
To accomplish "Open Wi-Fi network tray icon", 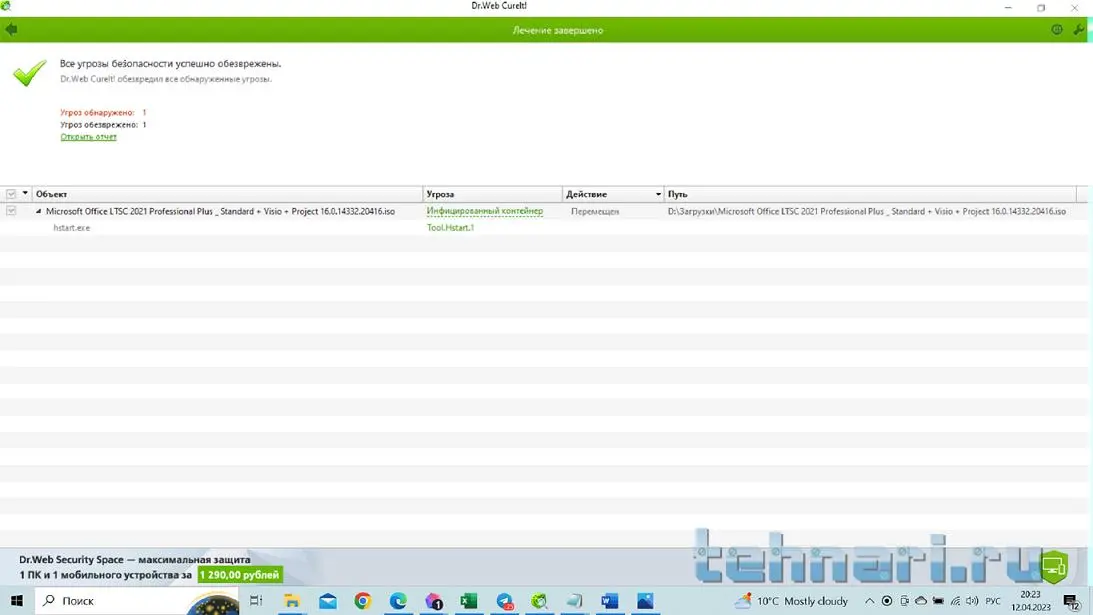I will click(x=955, y=600).
